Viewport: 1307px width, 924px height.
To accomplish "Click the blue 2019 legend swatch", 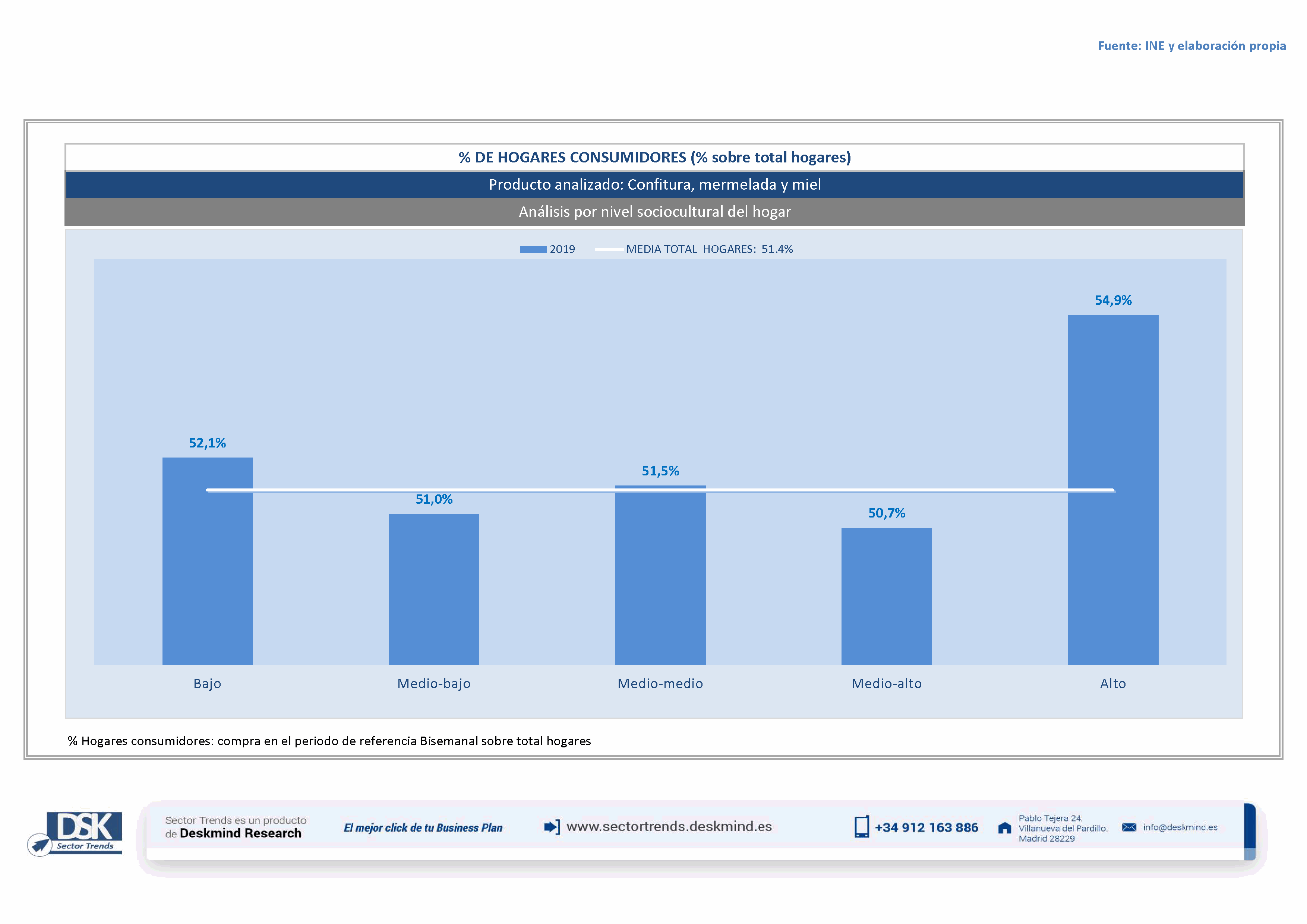I will click(533, 249).
